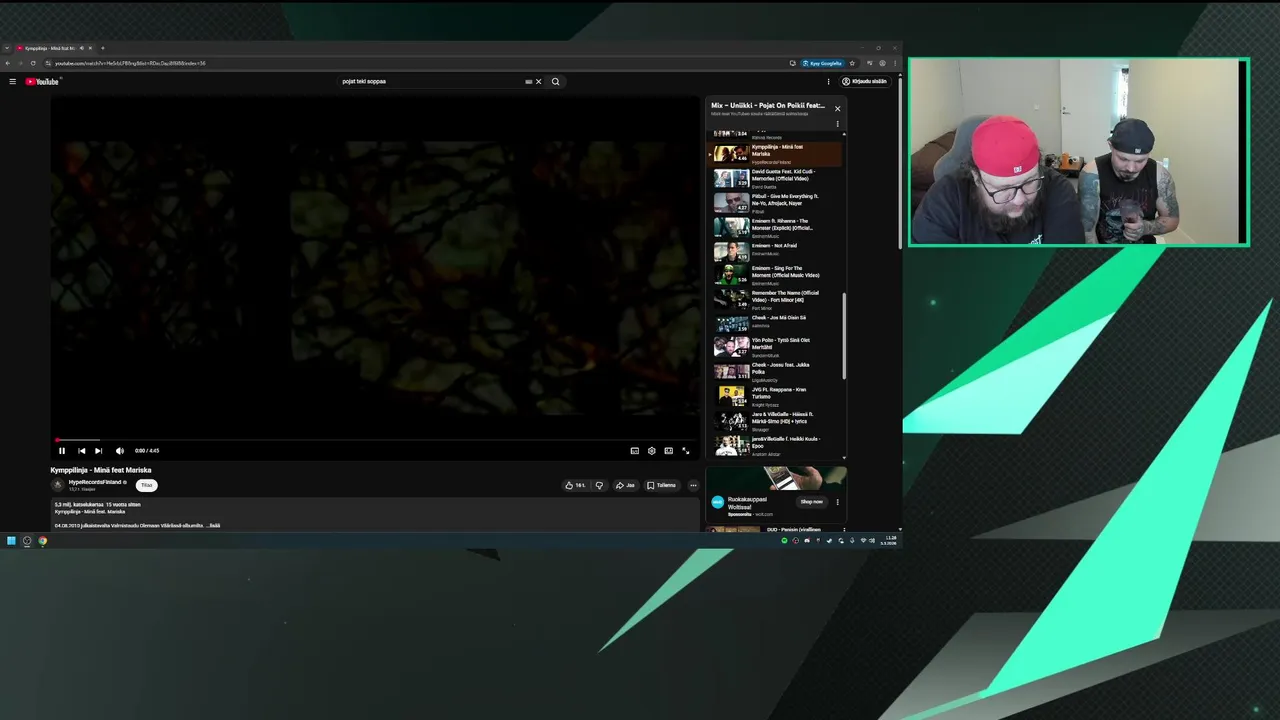The width and height of the screenshot is (1280, 720).
Task: Share the video with Jaa
Action: (625, 485)
